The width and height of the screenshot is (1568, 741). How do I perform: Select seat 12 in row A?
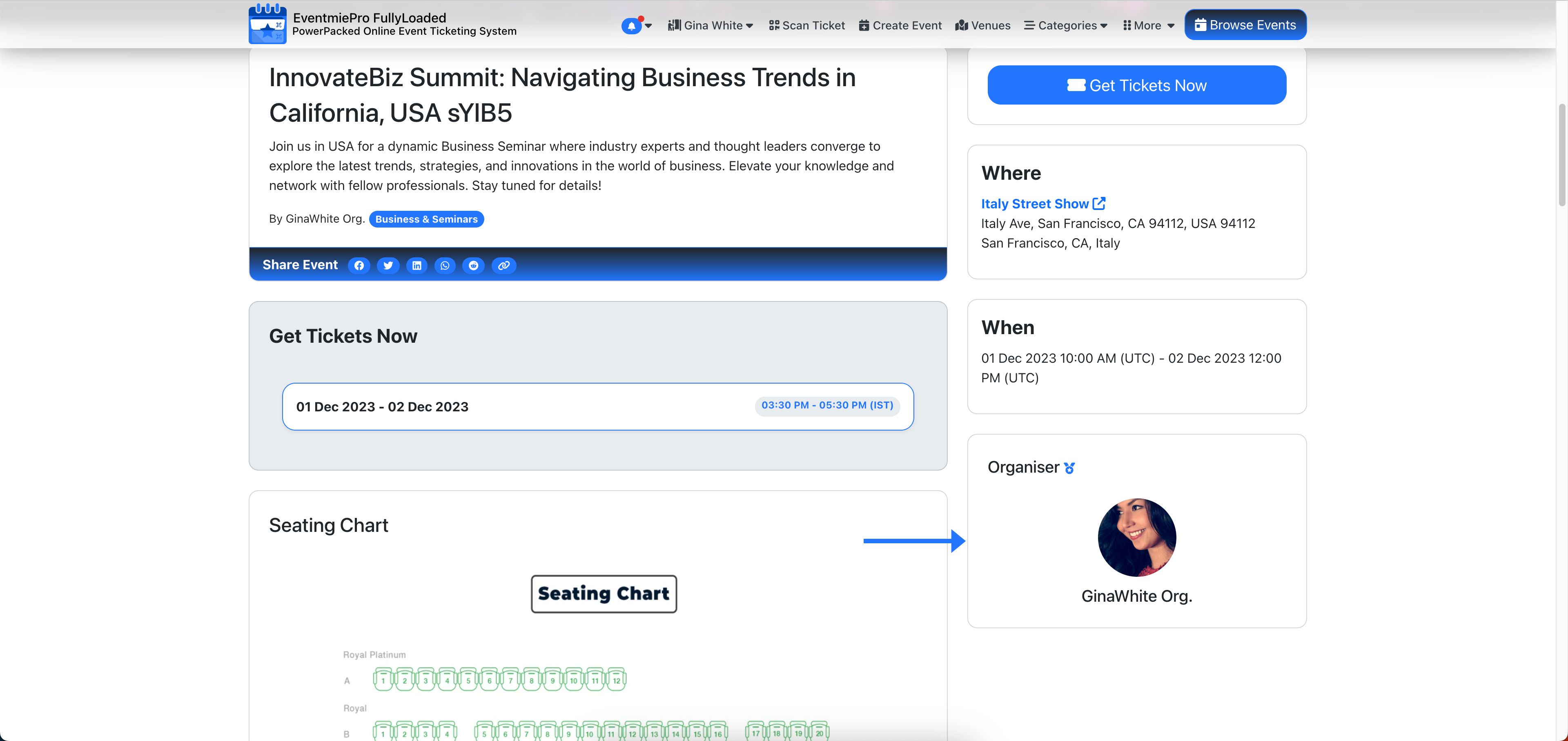tap(616, 679)
